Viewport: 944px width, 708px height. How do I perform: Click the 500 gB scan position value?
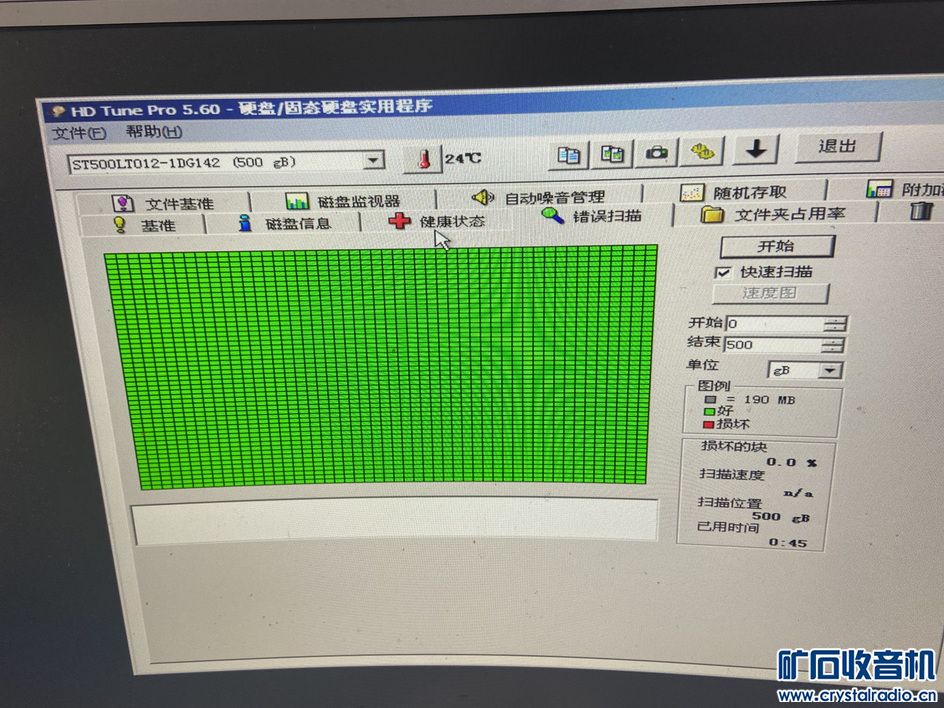click(780, 517)
